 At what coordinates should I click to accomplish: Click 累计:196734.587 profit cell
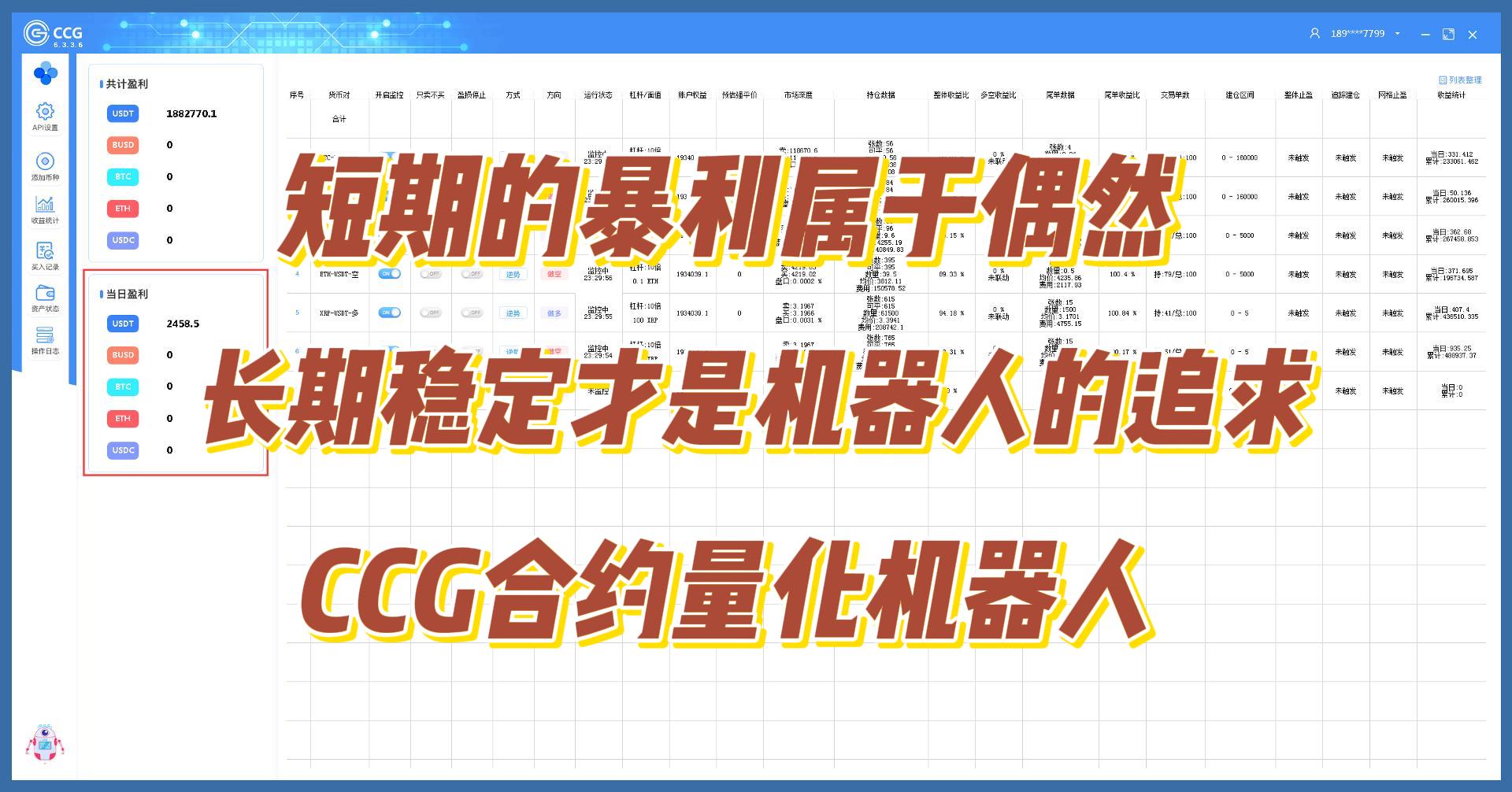(1451, 278)
